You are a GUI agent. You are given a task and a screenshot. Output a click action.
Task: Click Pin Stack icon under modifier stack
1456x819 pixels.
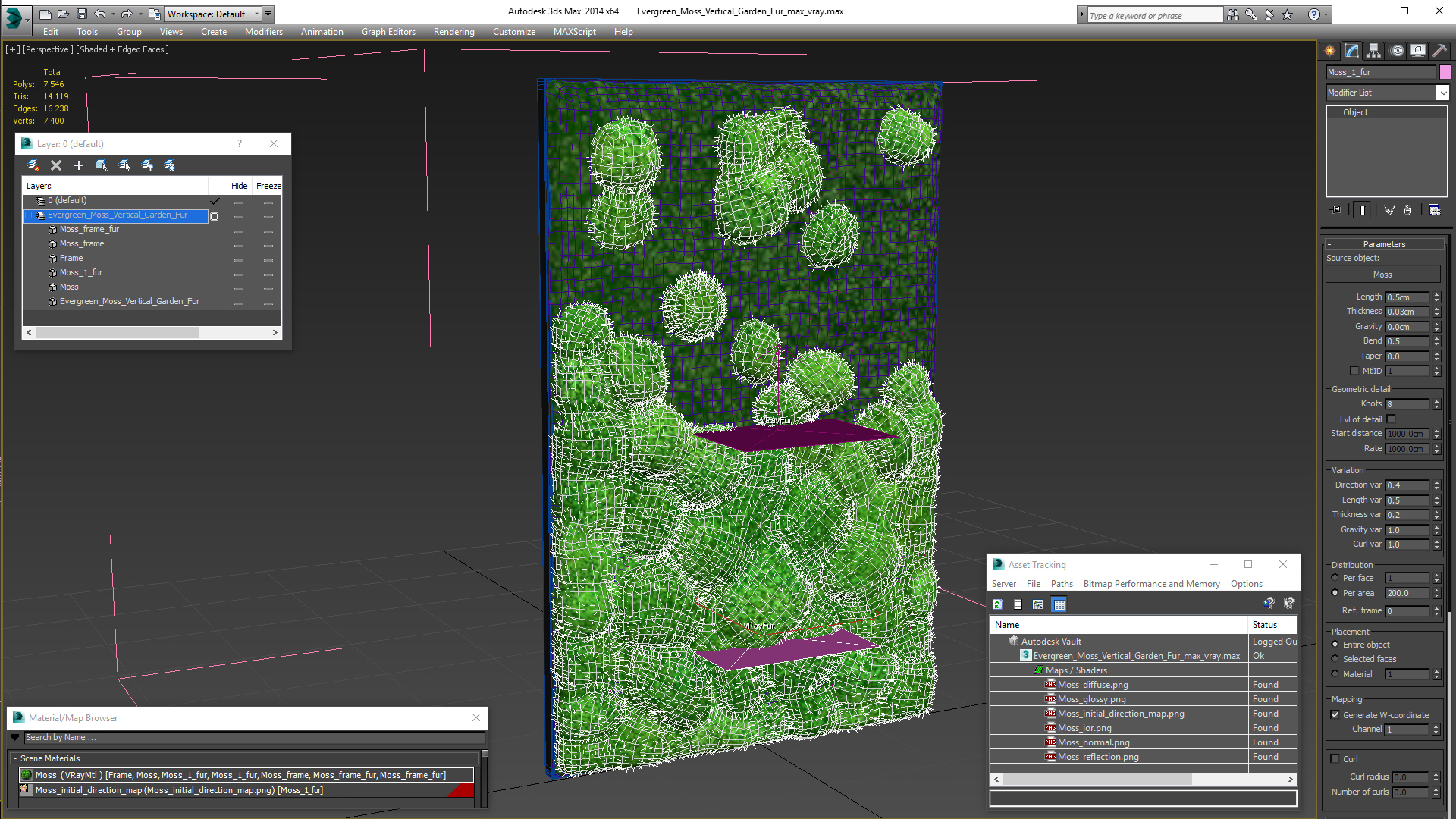pos(1336,210)
